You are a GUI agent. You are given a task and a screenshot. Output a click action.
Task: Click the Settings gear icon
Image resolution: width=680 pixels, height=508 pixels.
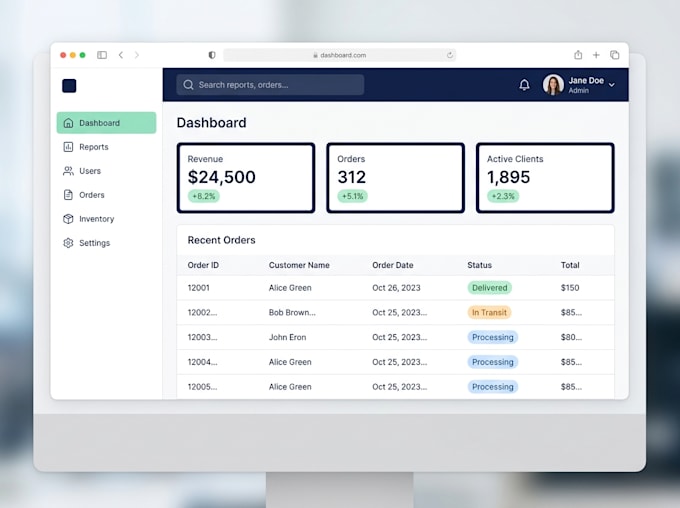(69, 243)
